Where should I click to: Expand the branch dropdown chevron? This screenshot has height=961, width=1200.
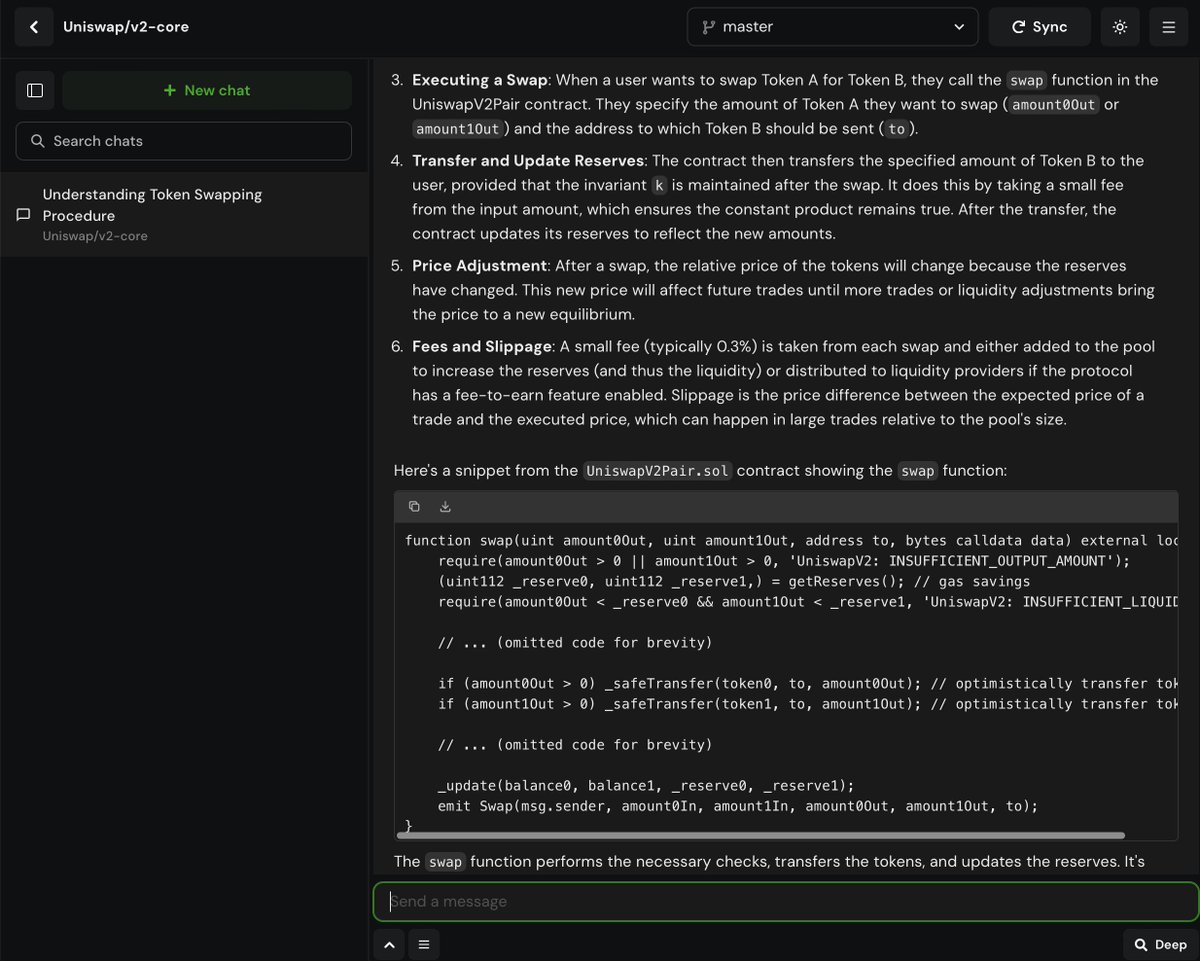point(958,26)
